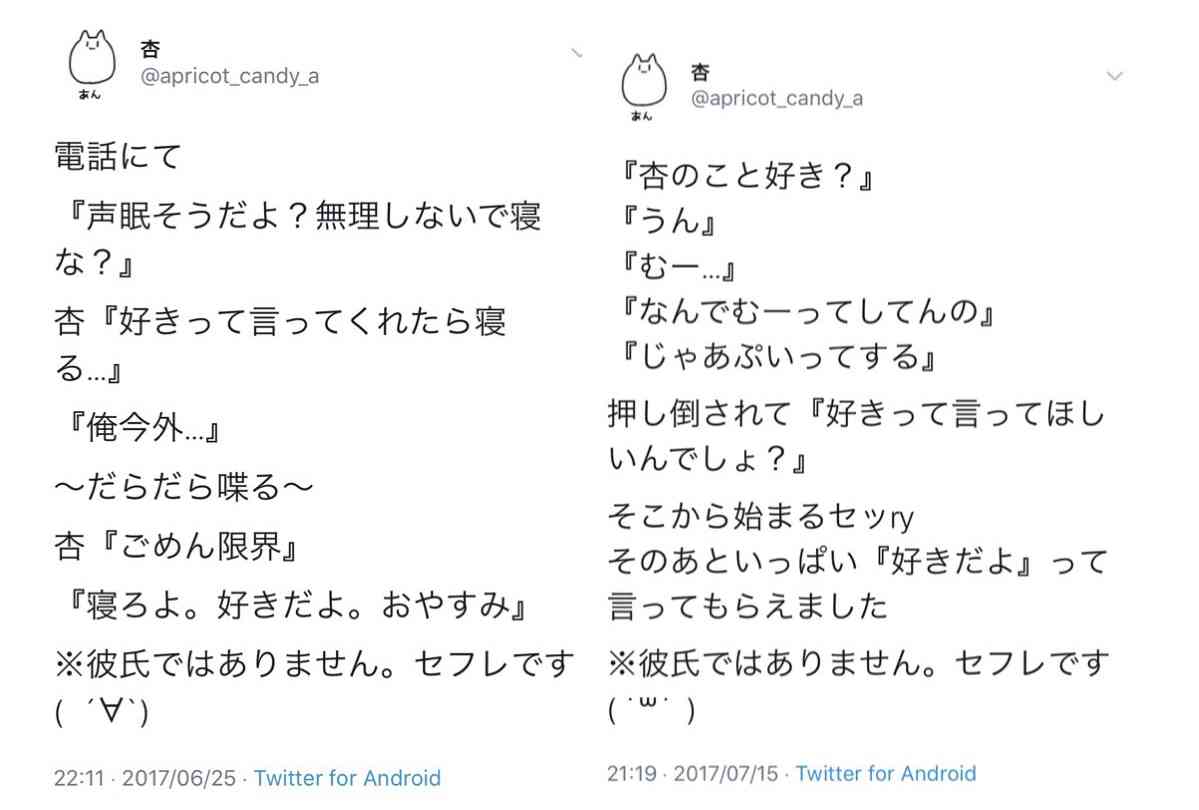Select the 電話にて line of the left tweet
Image resolution: width=1199 pixels, height=810 pixels.
(x=118, y=157)
